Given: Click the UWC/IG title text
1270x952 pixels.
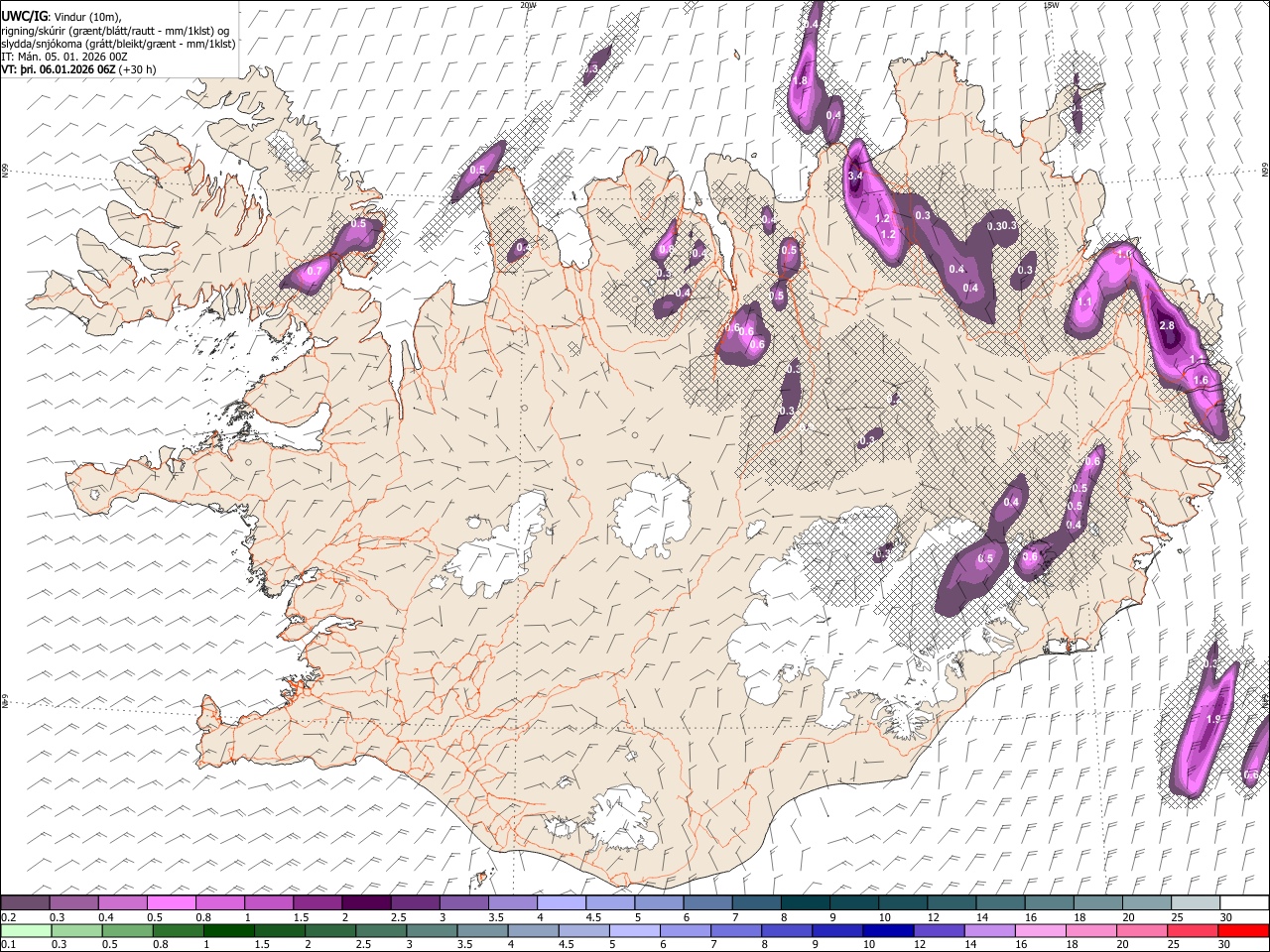Looking at the screenshot, I should point(24,17).
